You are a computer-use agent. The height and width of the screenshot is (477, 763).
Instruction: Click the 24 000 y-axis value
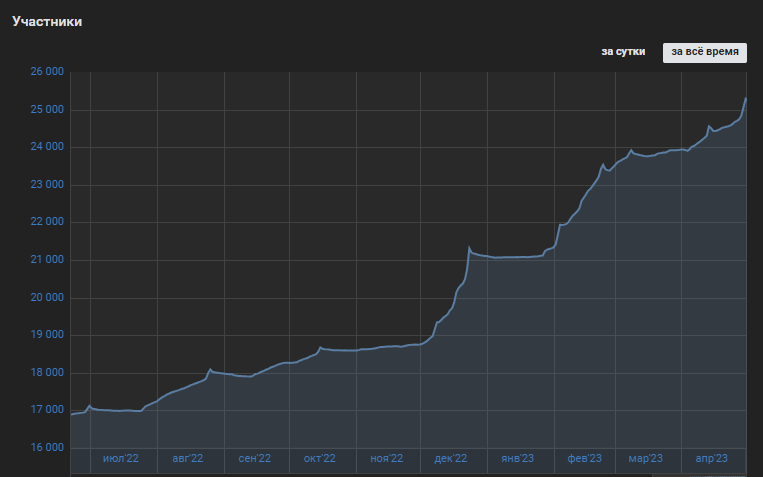(x=47, y=147)
